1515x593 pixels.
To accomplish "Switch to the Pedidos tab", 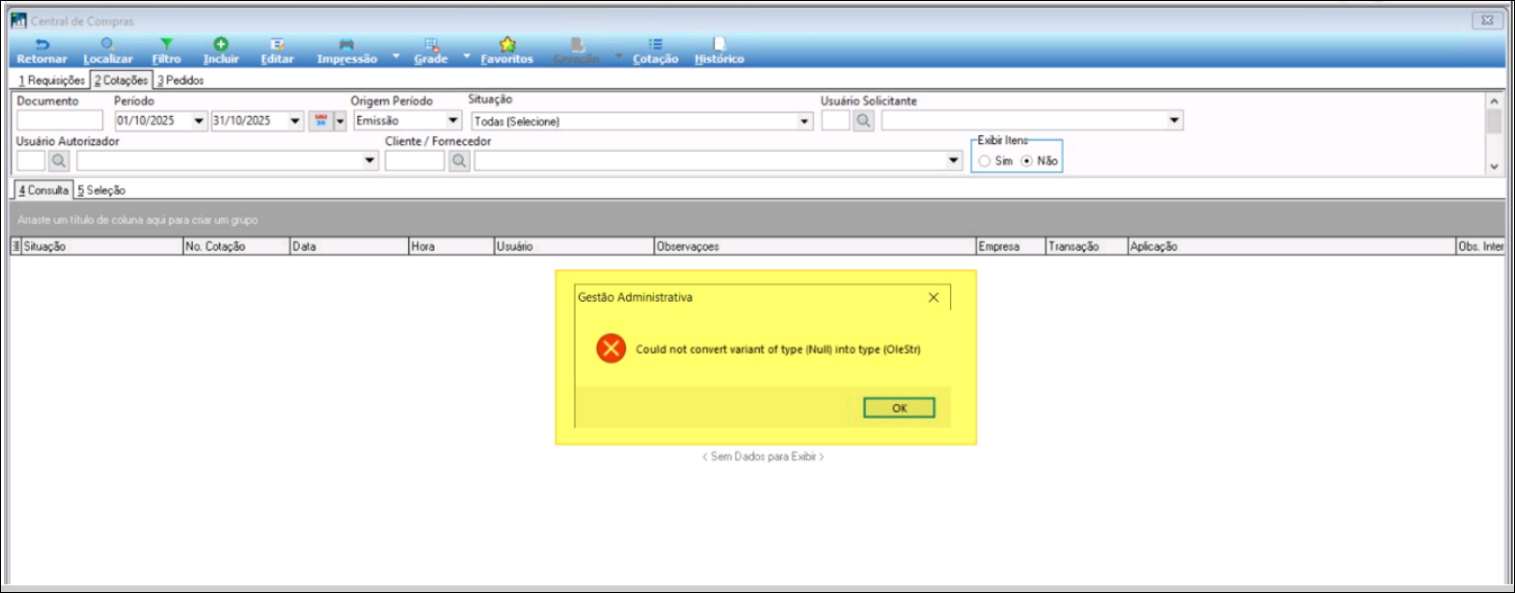I will click(x=180, y=80).
